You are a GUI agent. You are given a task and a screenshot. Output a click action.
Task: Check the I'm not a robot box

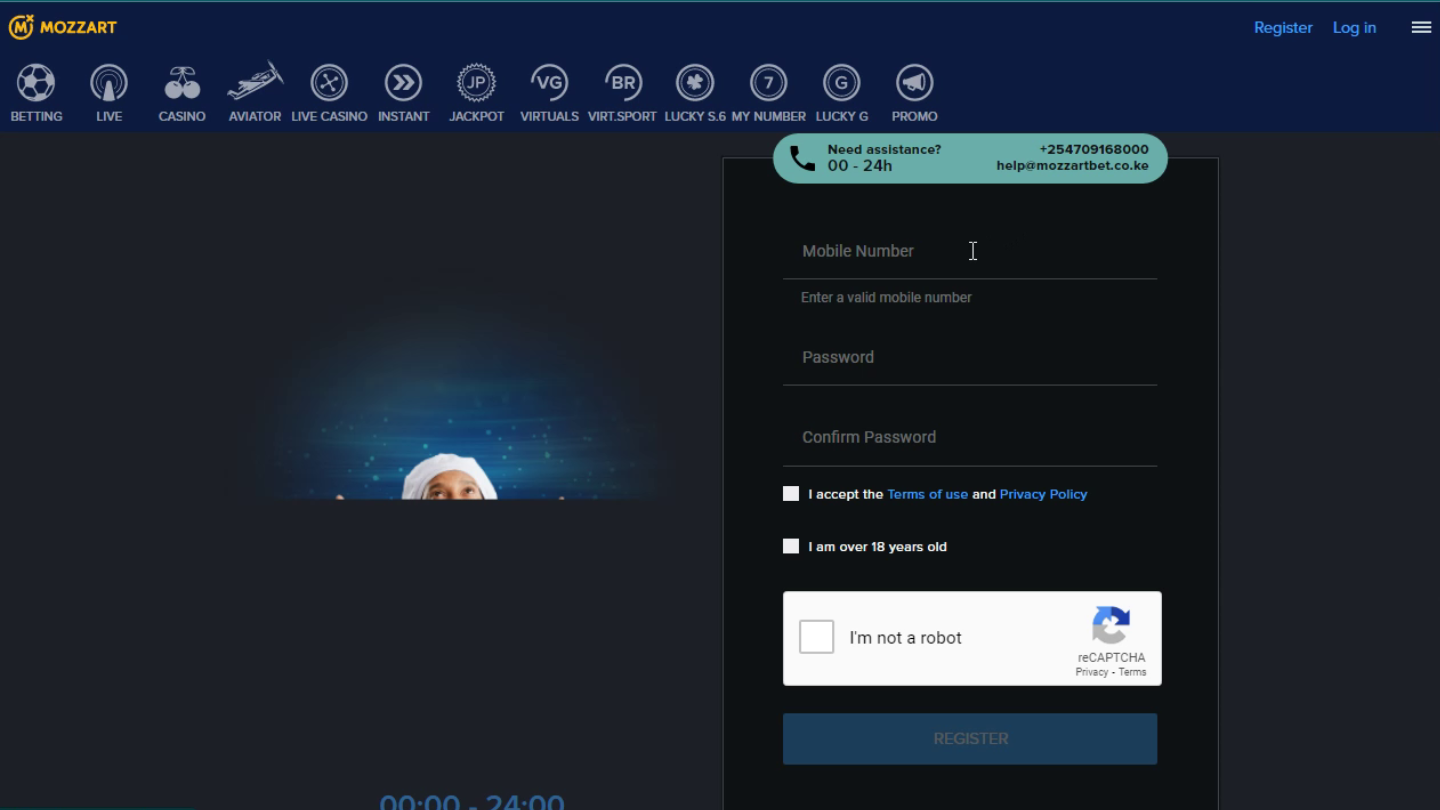click(817, 637)
